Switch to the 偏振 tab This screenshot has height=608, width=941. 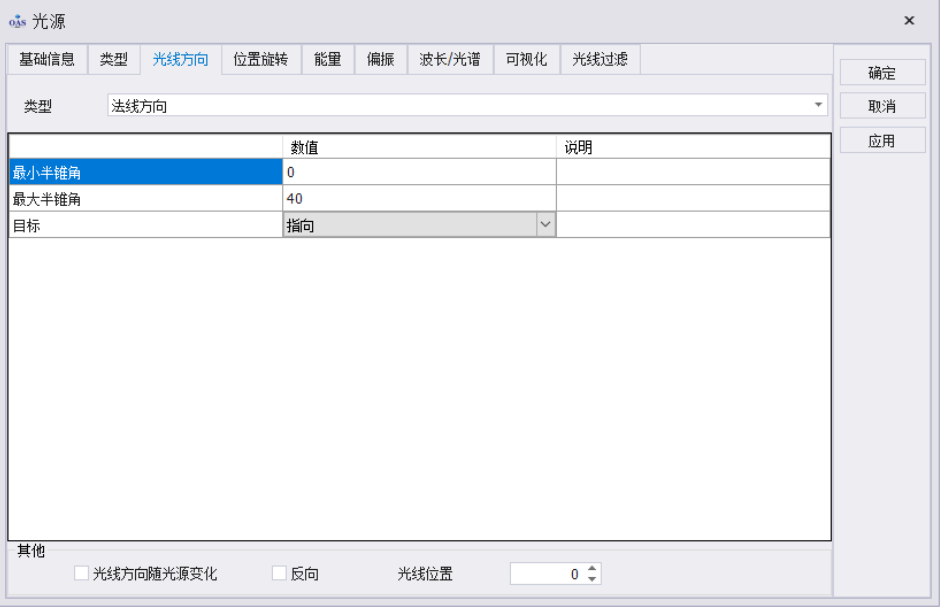(x=380, y=59)
